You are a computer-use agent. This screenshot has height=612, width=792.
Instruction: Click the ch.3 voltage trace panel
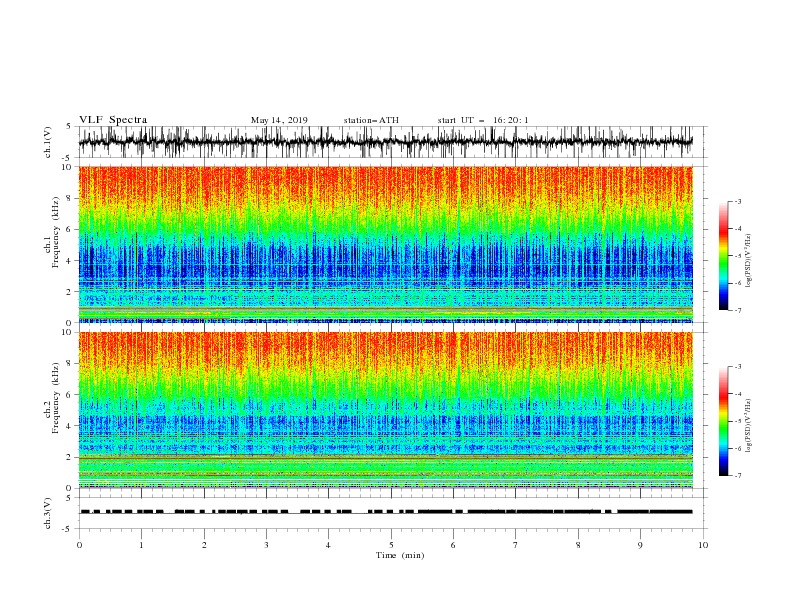click(x=392, y=513)
